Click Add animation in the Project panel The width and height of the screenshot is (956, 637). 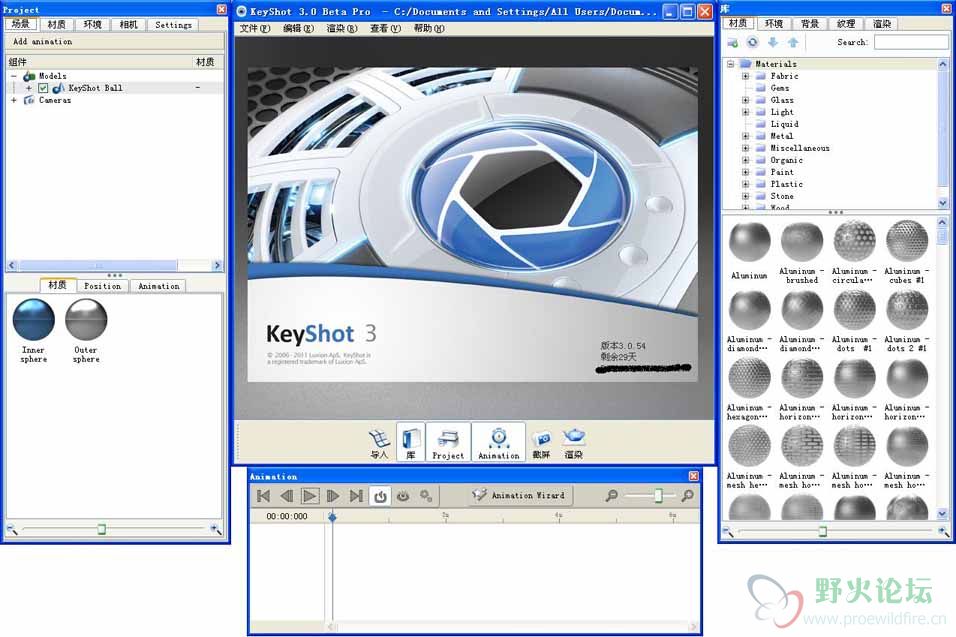[43, 41]
